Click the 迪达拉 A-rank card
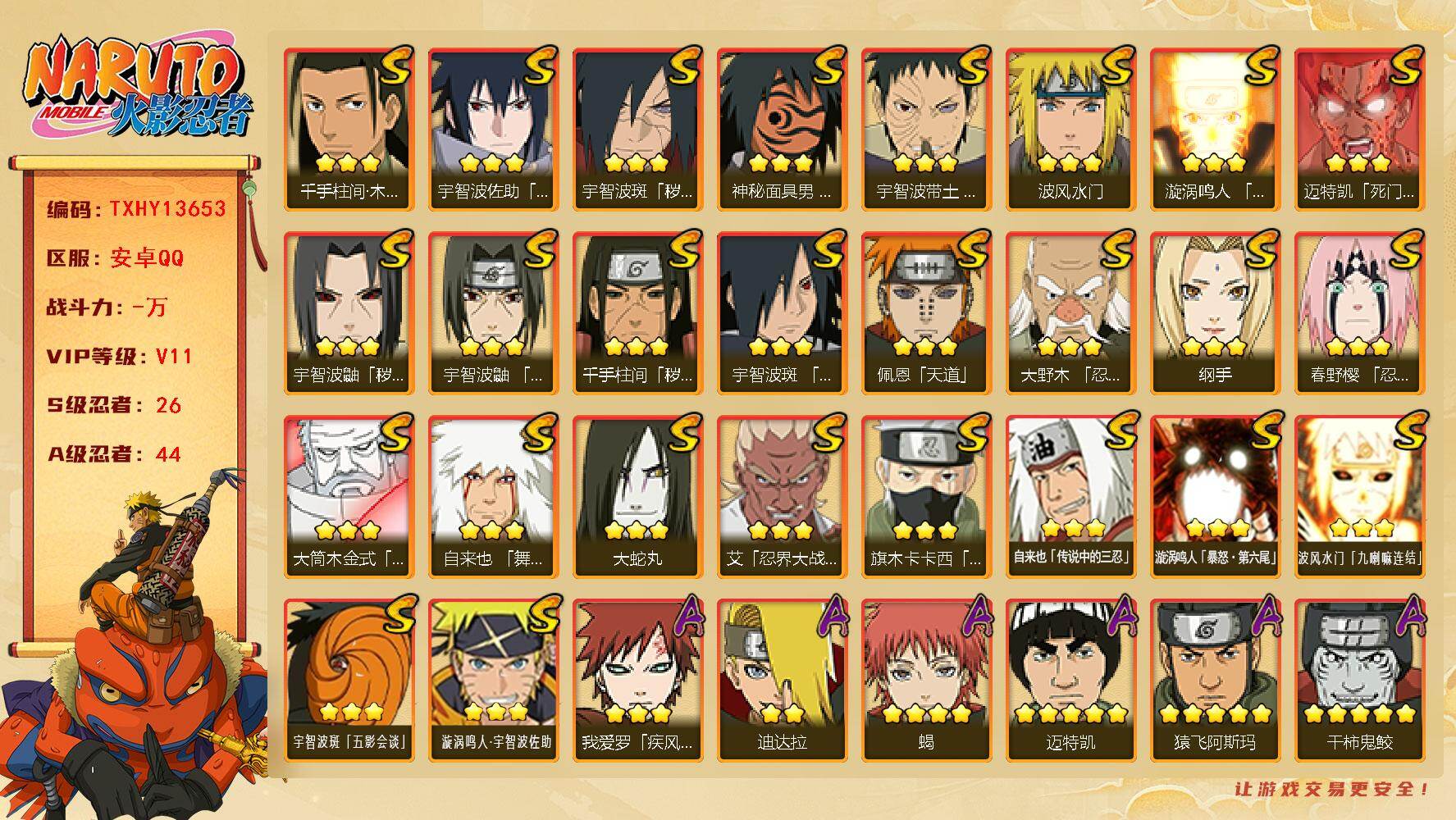The height and width of the screenshot is (820, 1456). click(x=782, y=681)
